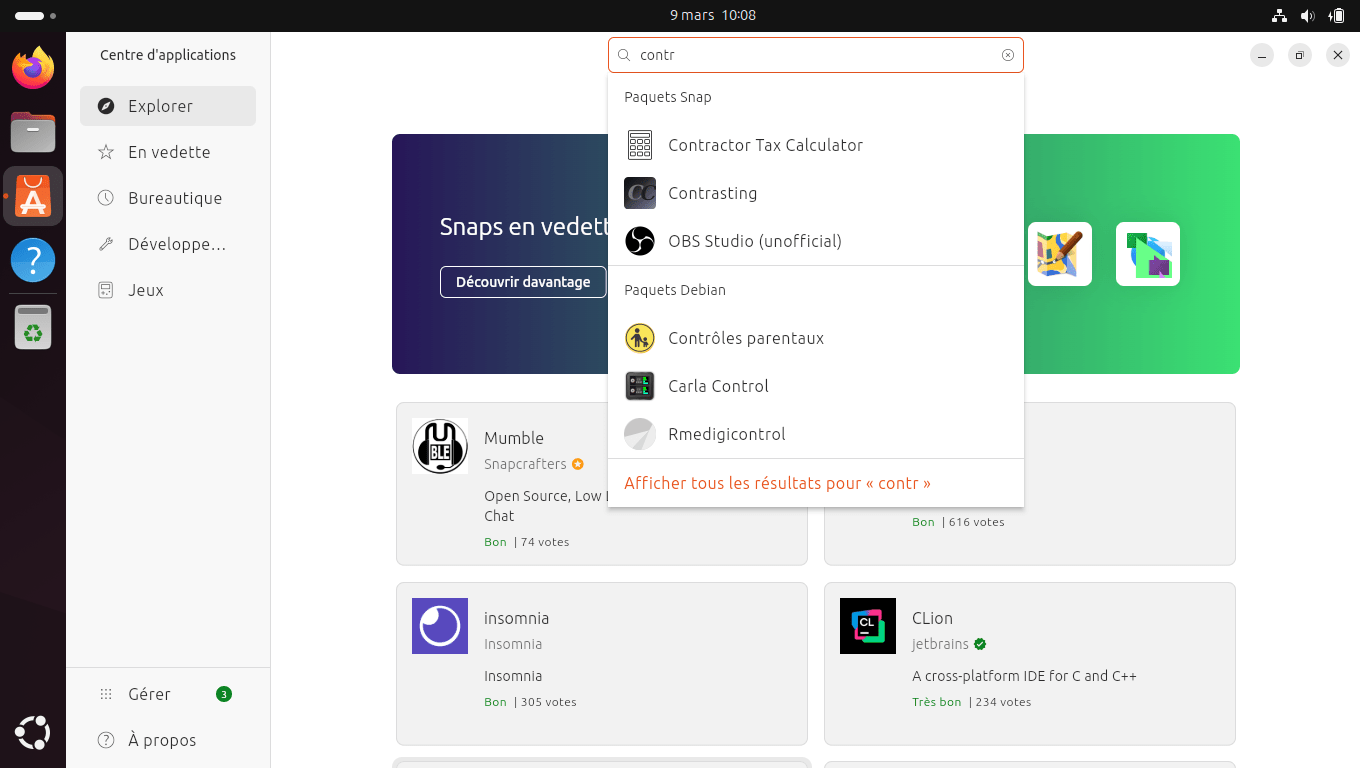The width and height of the screenshot is (1360, 768).
Task: Switch to the Bureautique category
Action: 168,198
